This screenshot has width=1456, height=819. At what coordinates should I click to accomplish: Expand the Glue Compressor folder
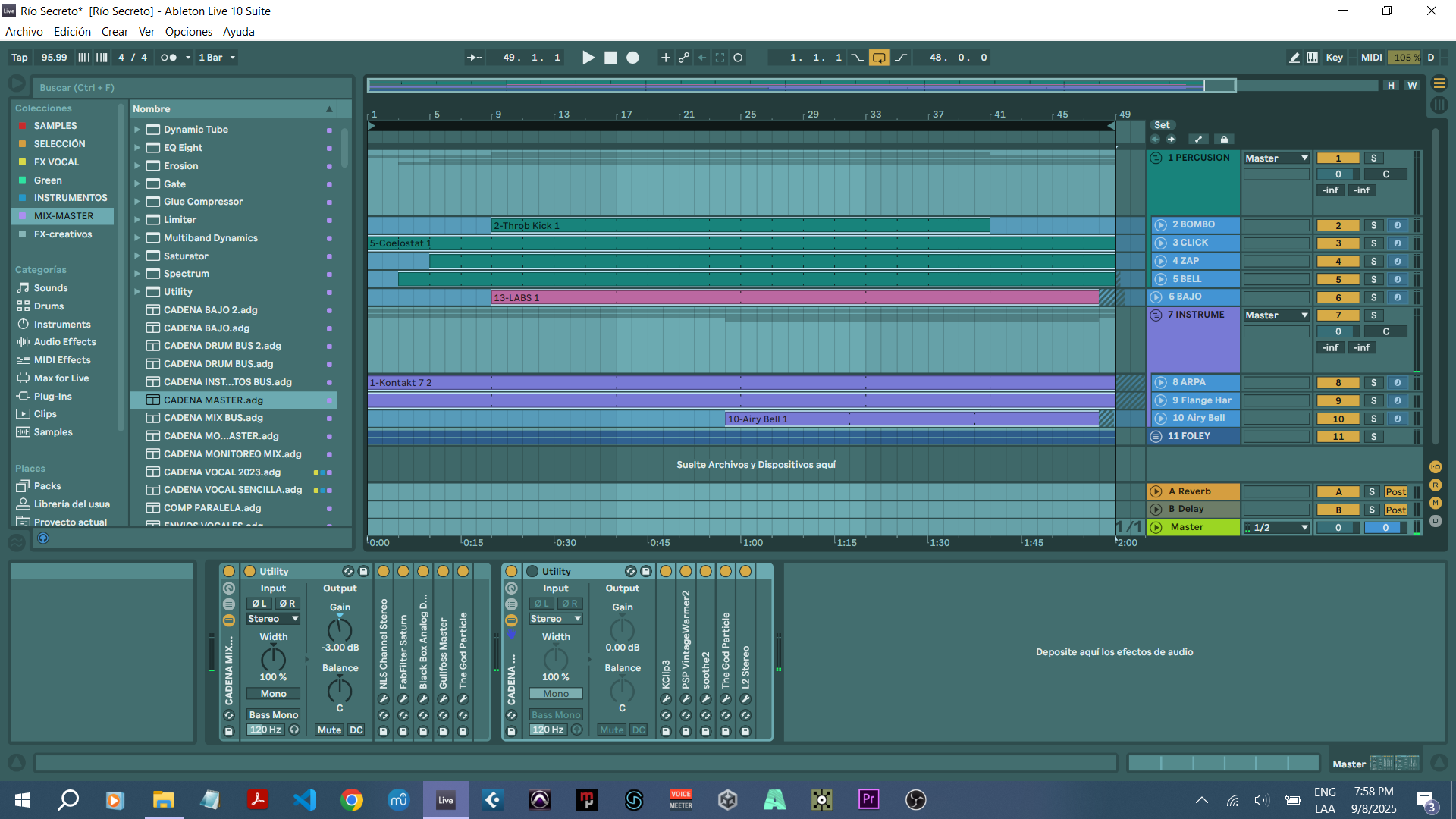click(137, 202)
